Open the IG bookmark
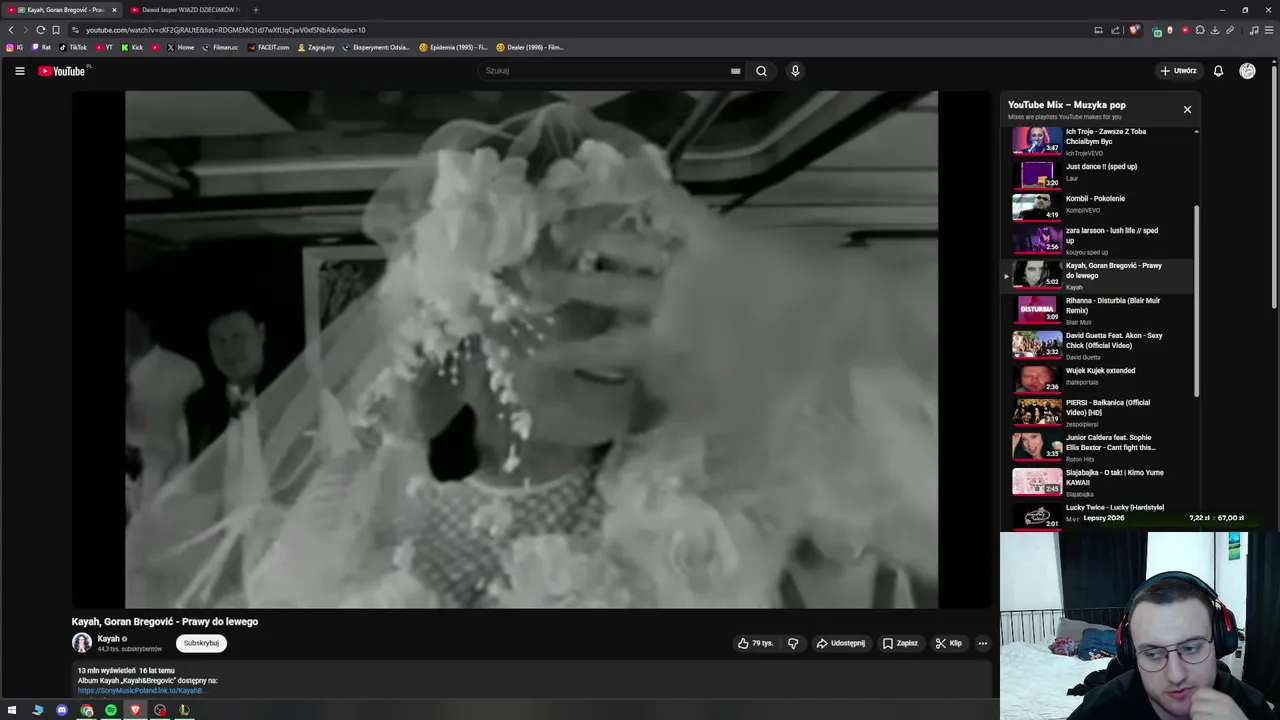The width and height of the screenshot is (1280, 720). (x=15, y=47)
